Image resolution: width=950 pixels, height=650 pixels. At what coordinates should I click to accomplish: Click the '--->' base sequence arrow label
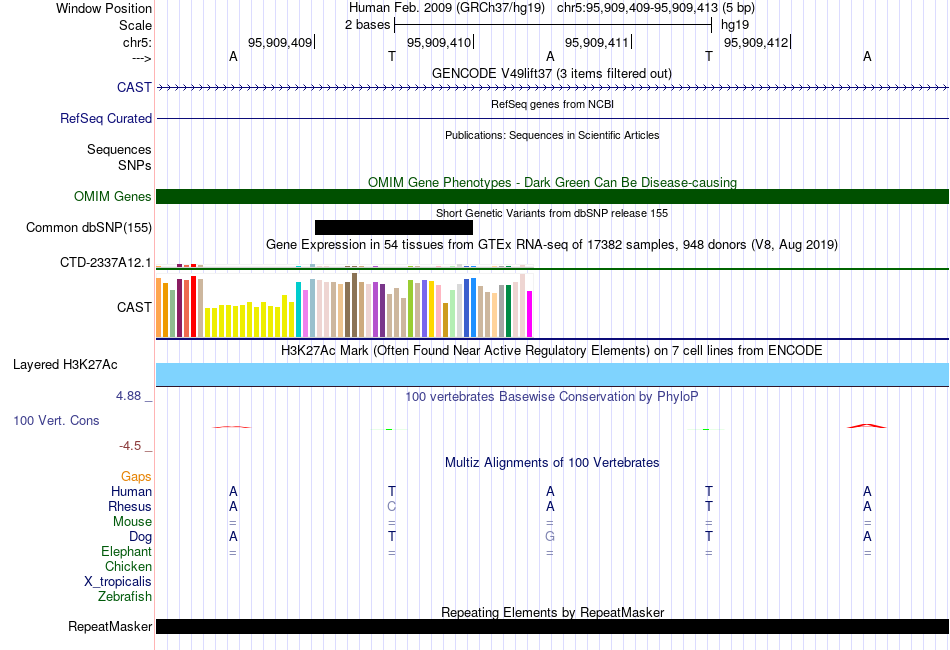[x=141, y=58]
